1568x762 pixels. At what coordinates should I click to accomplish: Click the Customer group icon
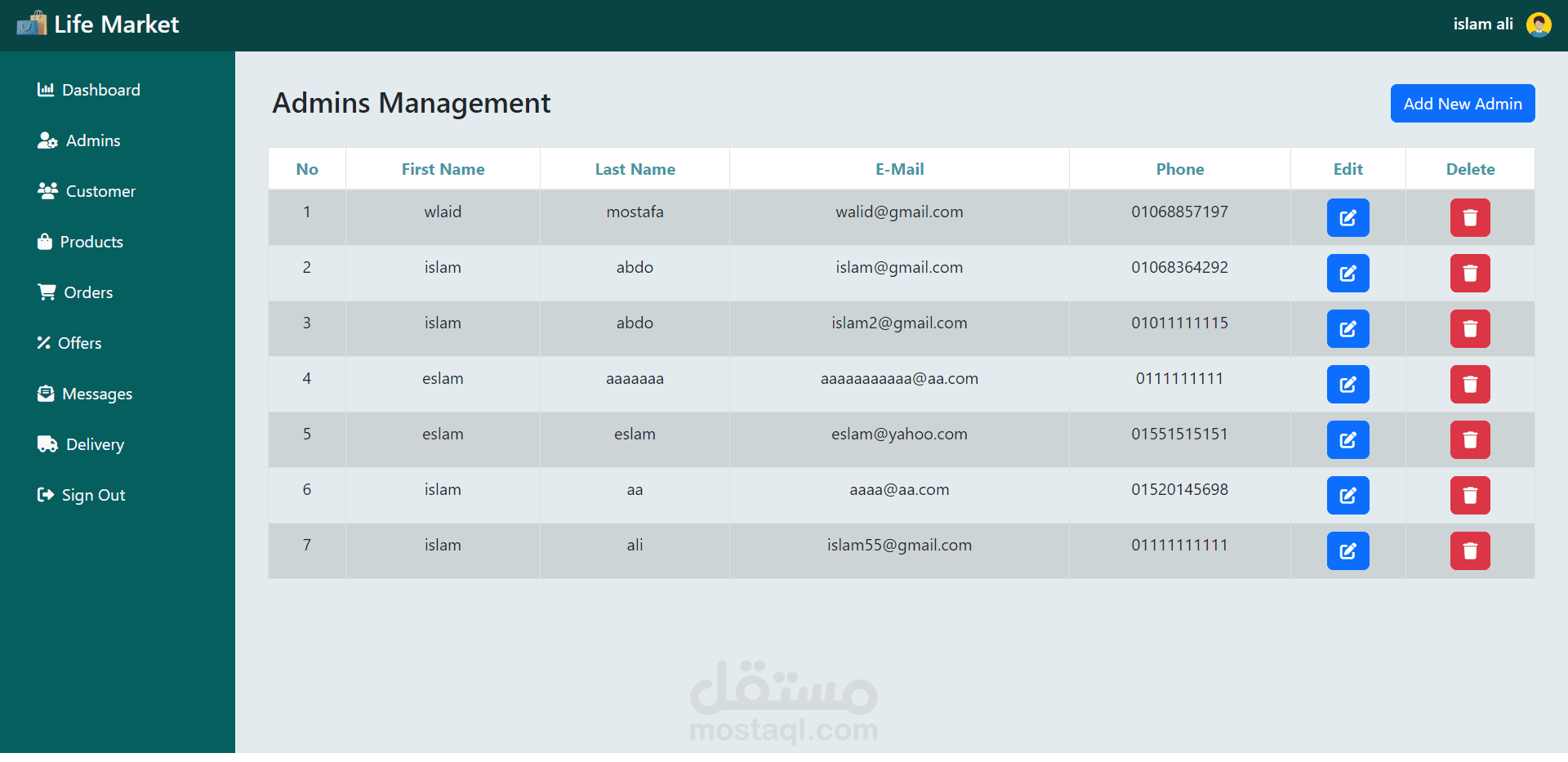[47, 191]
